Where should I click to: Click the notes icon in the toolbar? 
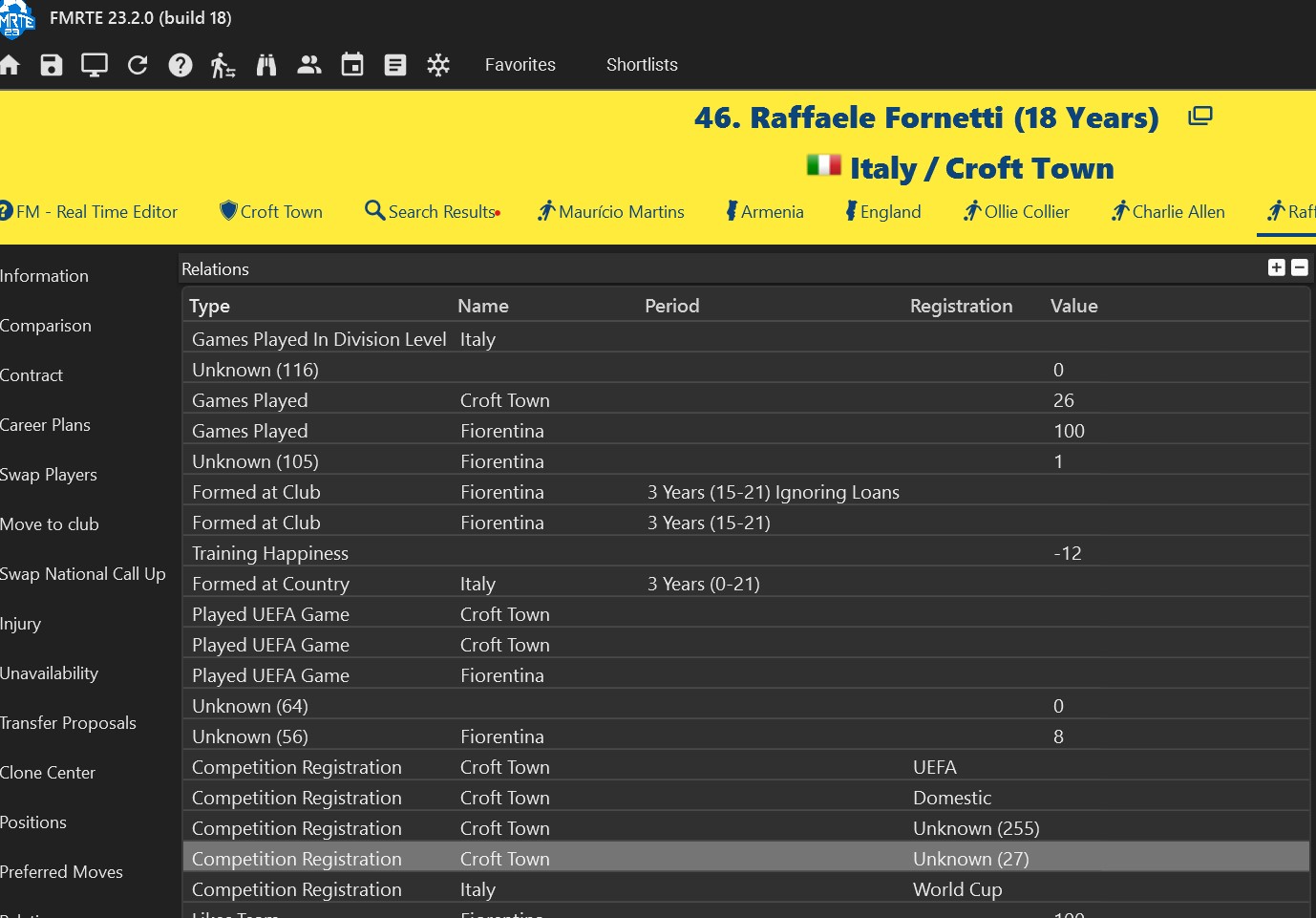pos(394,65)
